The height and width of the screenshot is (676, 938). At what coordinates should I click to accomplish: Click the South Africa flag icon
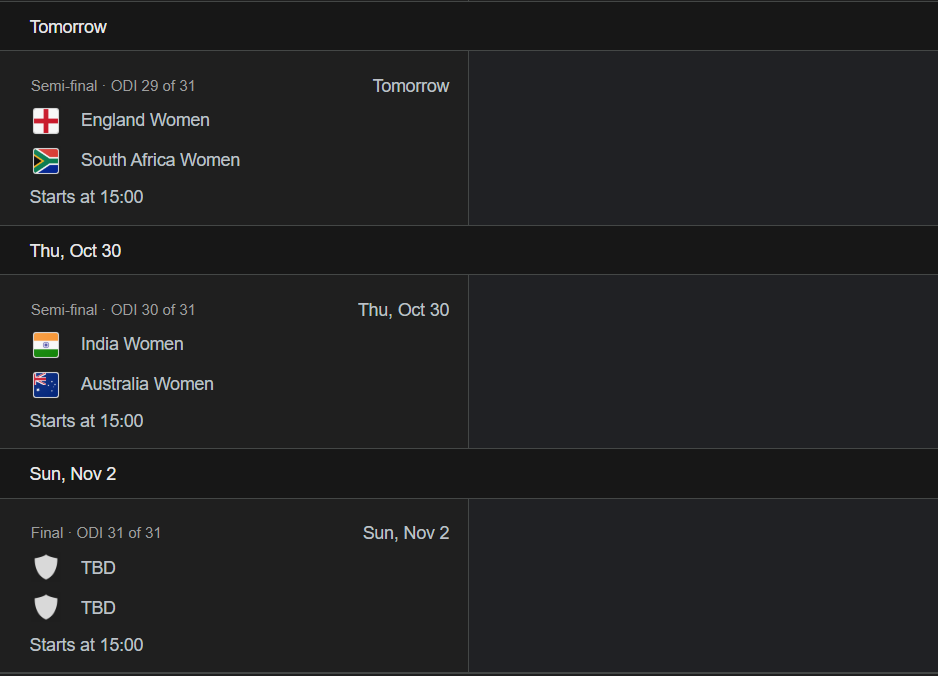click(46, 161)
